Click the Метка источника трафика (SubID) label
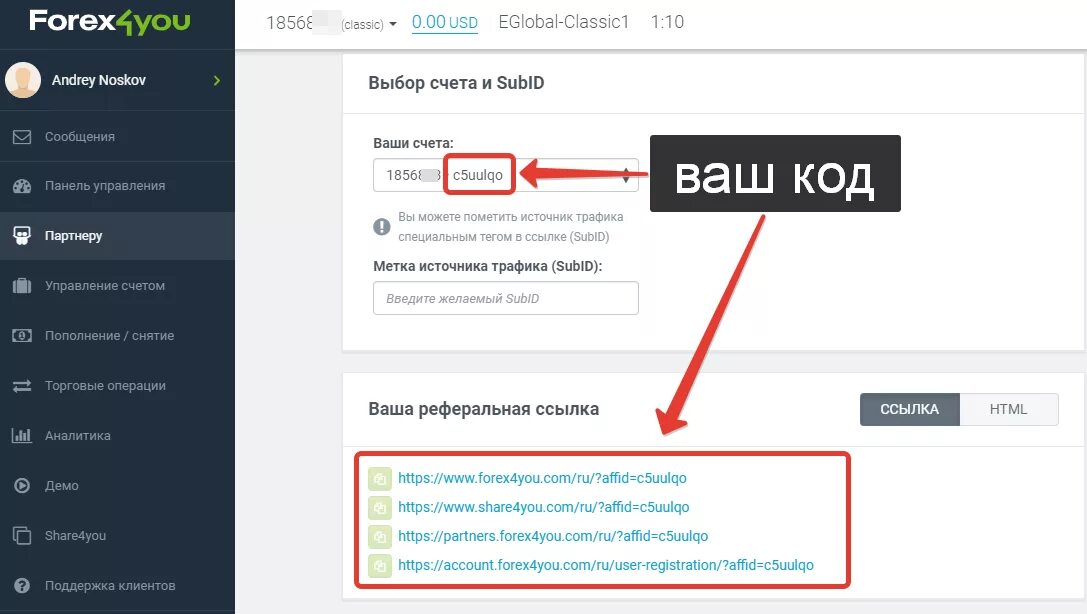The image size is (1087, 614). tap(487, 266)
